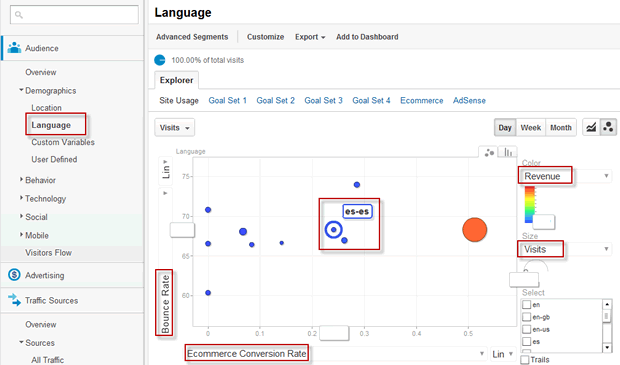Toggle the es language checkbox
This screenshot has height=365, width=620.
[526, 341]
